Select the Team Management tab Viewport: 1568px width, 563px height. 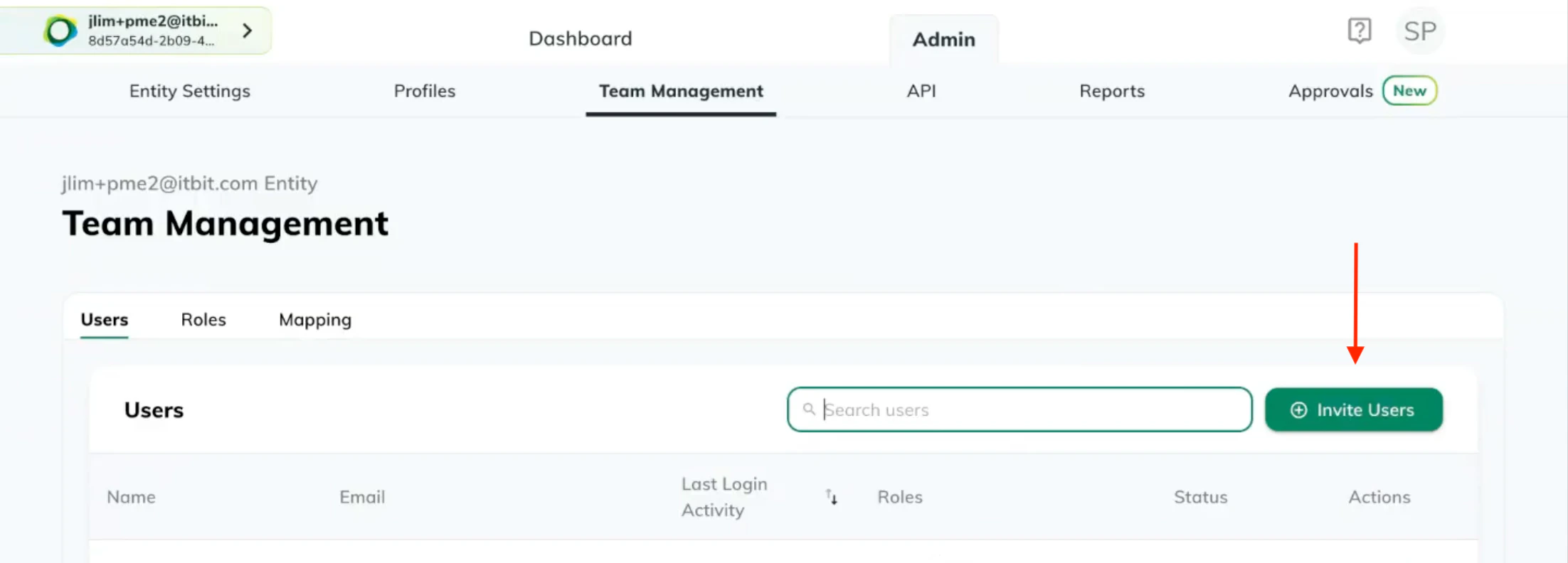[x=681, y=91]
